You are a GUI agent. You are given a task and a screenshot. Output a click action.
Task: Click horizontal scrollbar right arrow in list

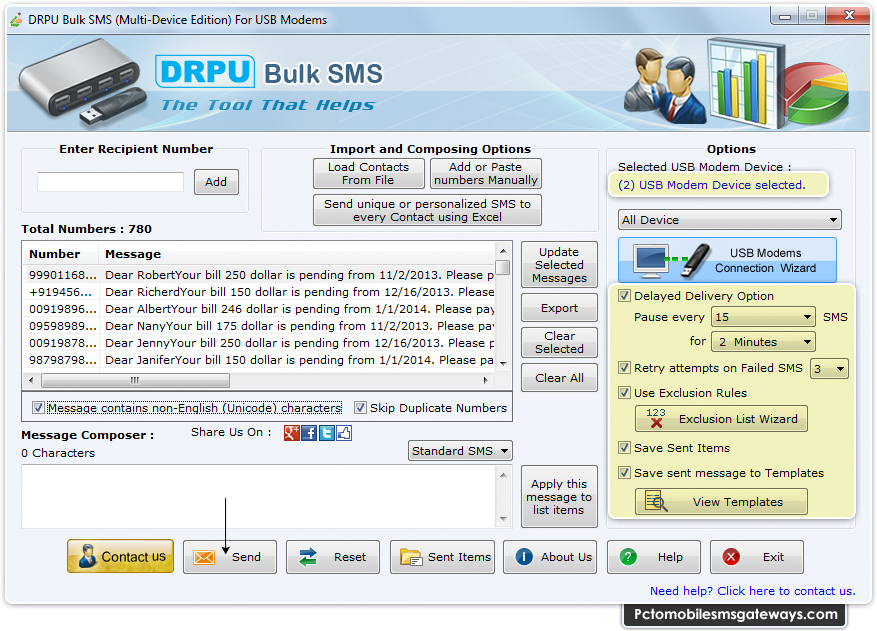click(x=485, y=380)
